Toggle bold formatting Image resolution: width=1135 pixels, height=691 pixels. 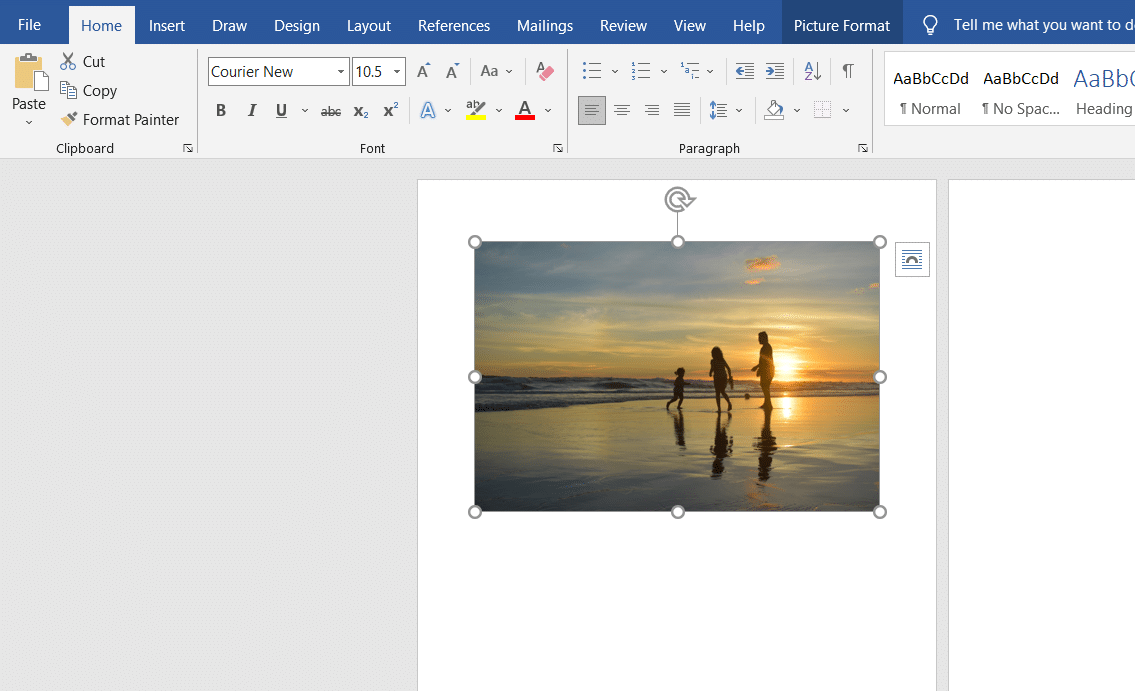(x=221, y=111)
